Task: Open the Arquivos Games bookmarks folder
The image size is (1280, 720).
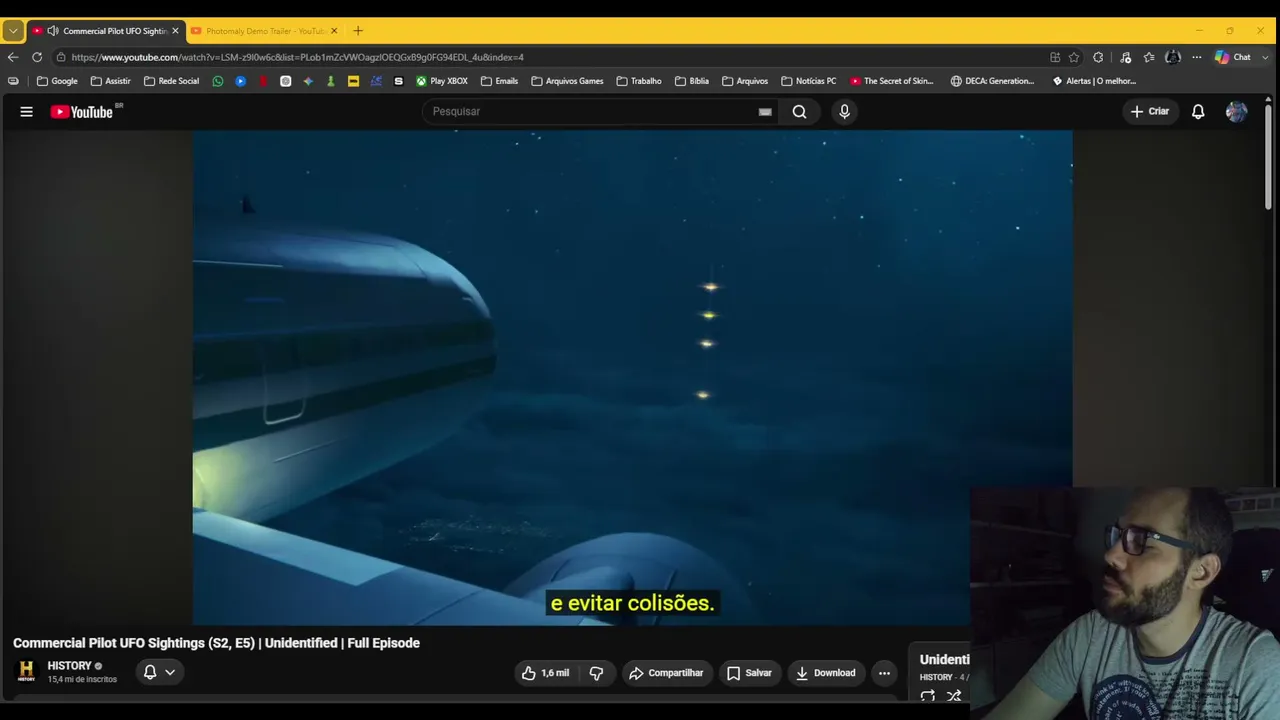Action: [x=567, y=81]
